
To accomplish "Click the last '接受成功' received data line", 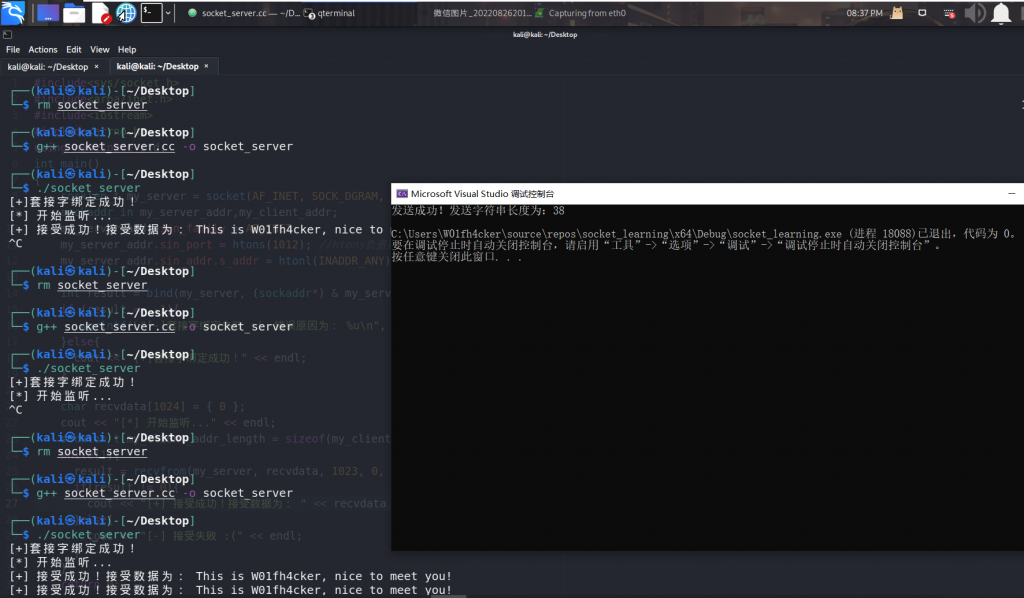I will pos(231,590).
